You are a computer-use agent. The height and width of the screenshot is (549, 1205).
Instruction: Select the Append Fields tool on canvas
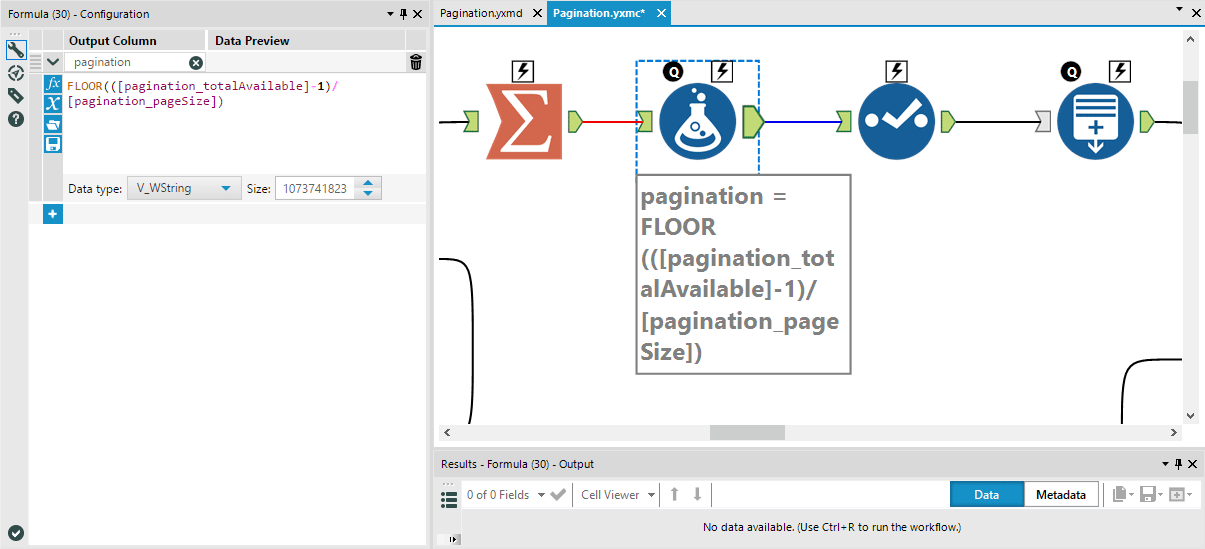pyautogui.click(x=1096, y=121)
